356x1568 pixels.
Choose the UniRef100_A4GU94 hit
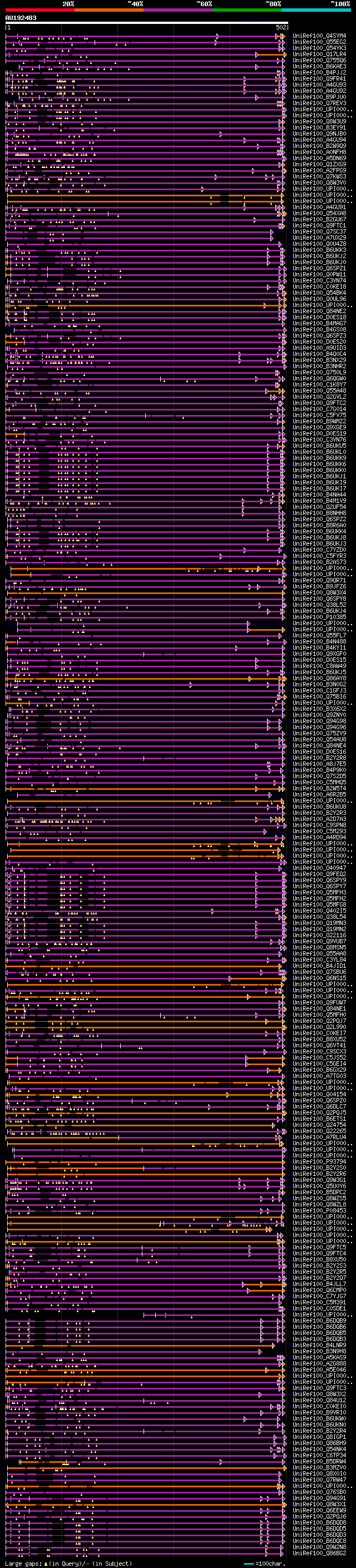[x=319, y=140]
